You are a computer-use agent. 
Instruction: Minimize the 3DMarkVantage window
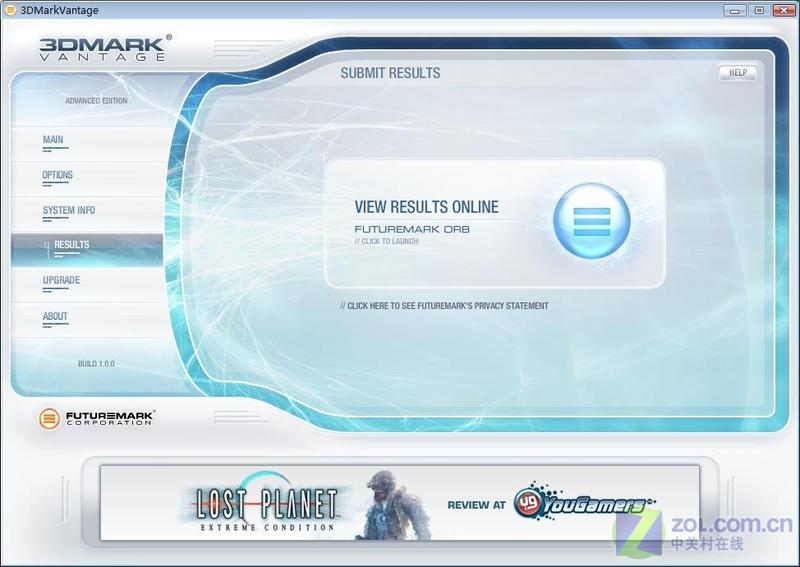tap(735, 10)
